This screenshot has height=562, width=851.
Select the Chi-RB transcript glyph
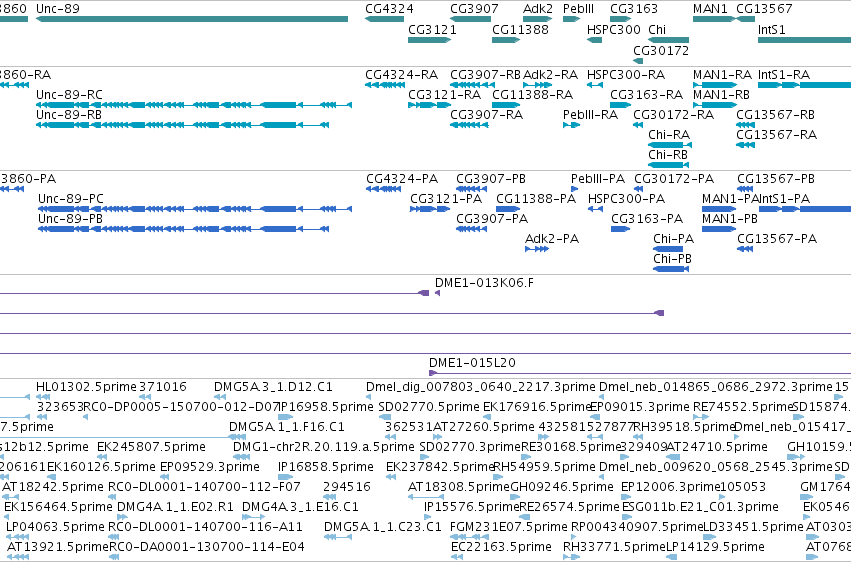[668, 165]
